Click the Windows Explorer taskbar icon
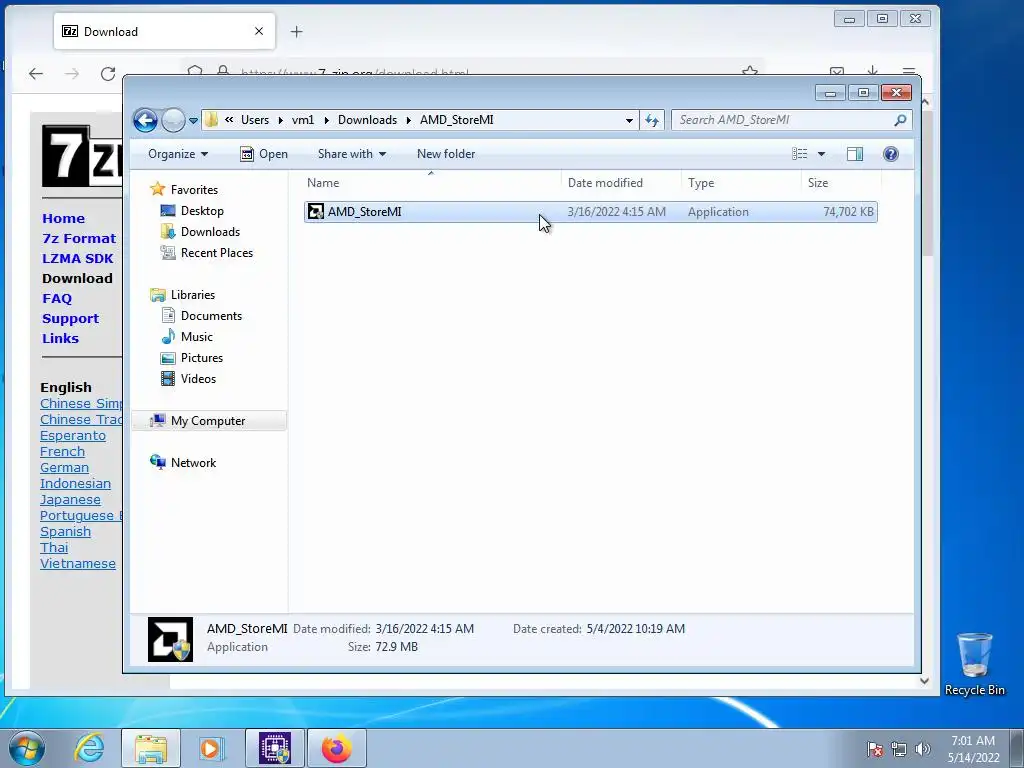The height and width of the screenshot is (768, 1024). click(x=151, y=748)
